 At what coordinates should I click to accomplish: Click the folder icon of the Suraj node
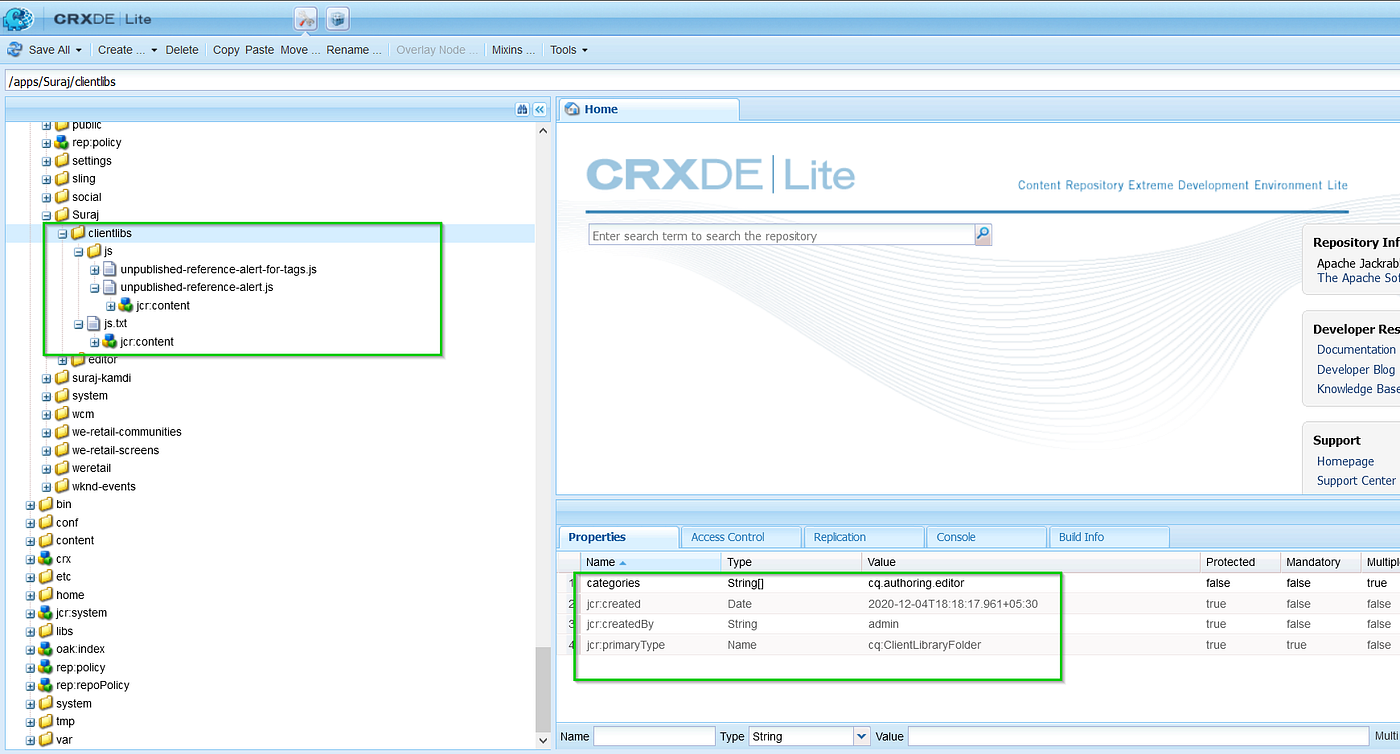point(62,215)
